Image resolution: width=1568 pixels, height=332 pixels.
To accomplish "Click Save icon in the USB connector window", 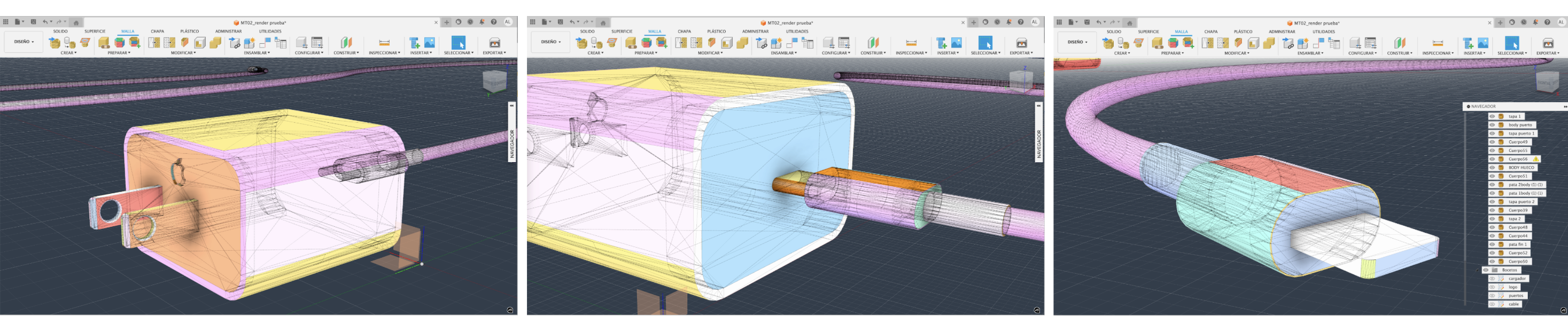I will click(x=1086, y=22).
